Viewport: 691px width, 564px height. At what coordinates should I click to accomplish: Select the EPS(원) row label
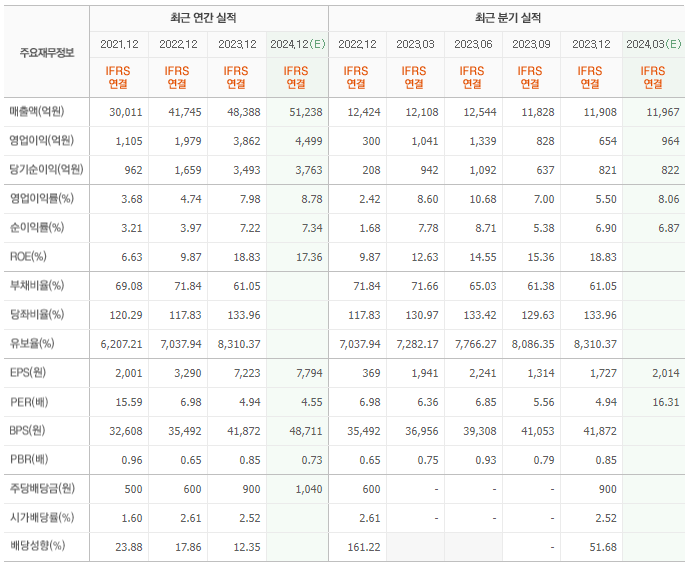pyautogui.click(x=28, y=373)
